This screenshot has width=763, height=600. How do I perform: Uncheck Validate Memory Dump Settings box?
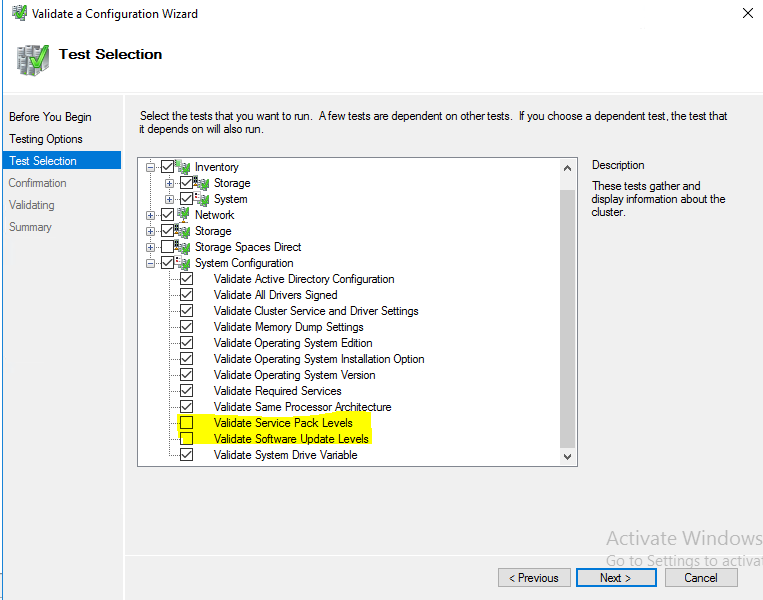click(x=186, y=327)
